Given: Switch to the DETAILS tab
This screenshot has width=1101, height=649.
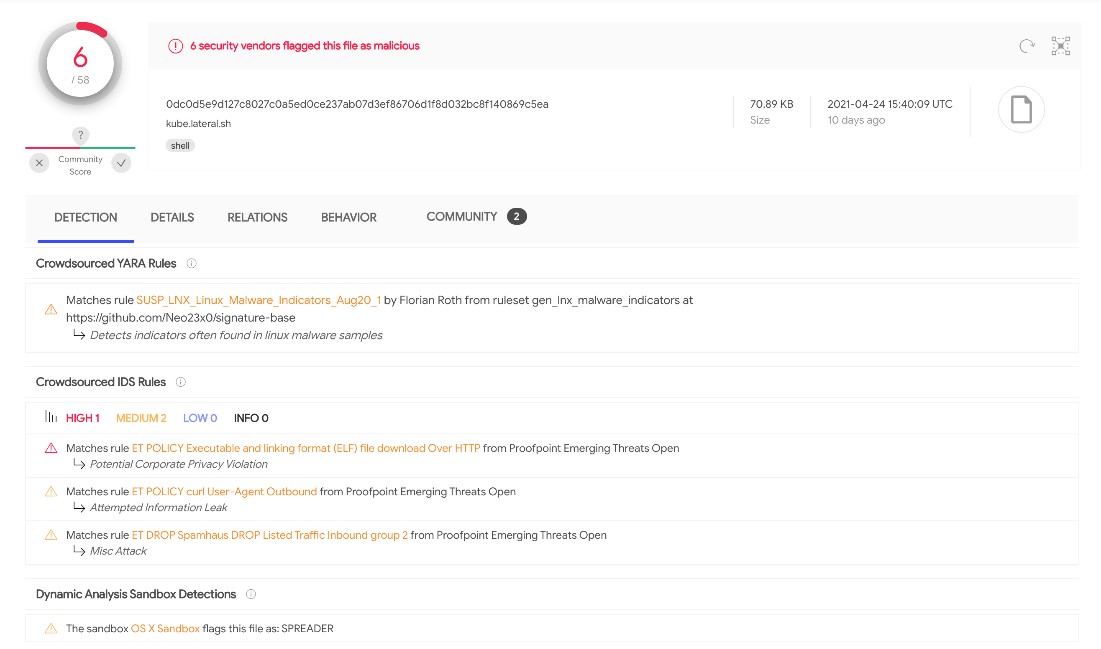Looking at the screenshot, I should click(172, 217).
